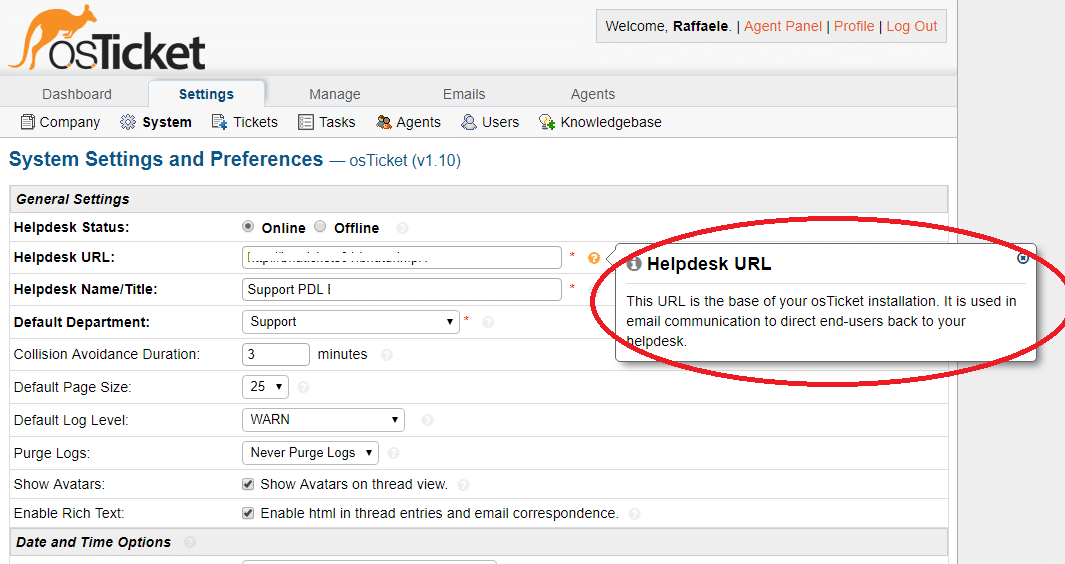
Task: Switch to Agents top tab
Action: click(x=593, y=94)
